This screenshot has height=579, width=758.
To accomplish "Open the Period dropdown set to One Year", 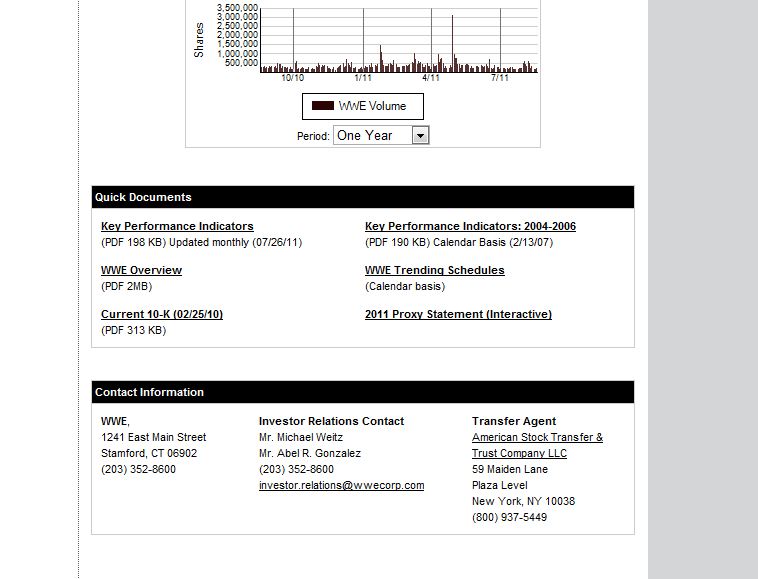I will 381,135.
